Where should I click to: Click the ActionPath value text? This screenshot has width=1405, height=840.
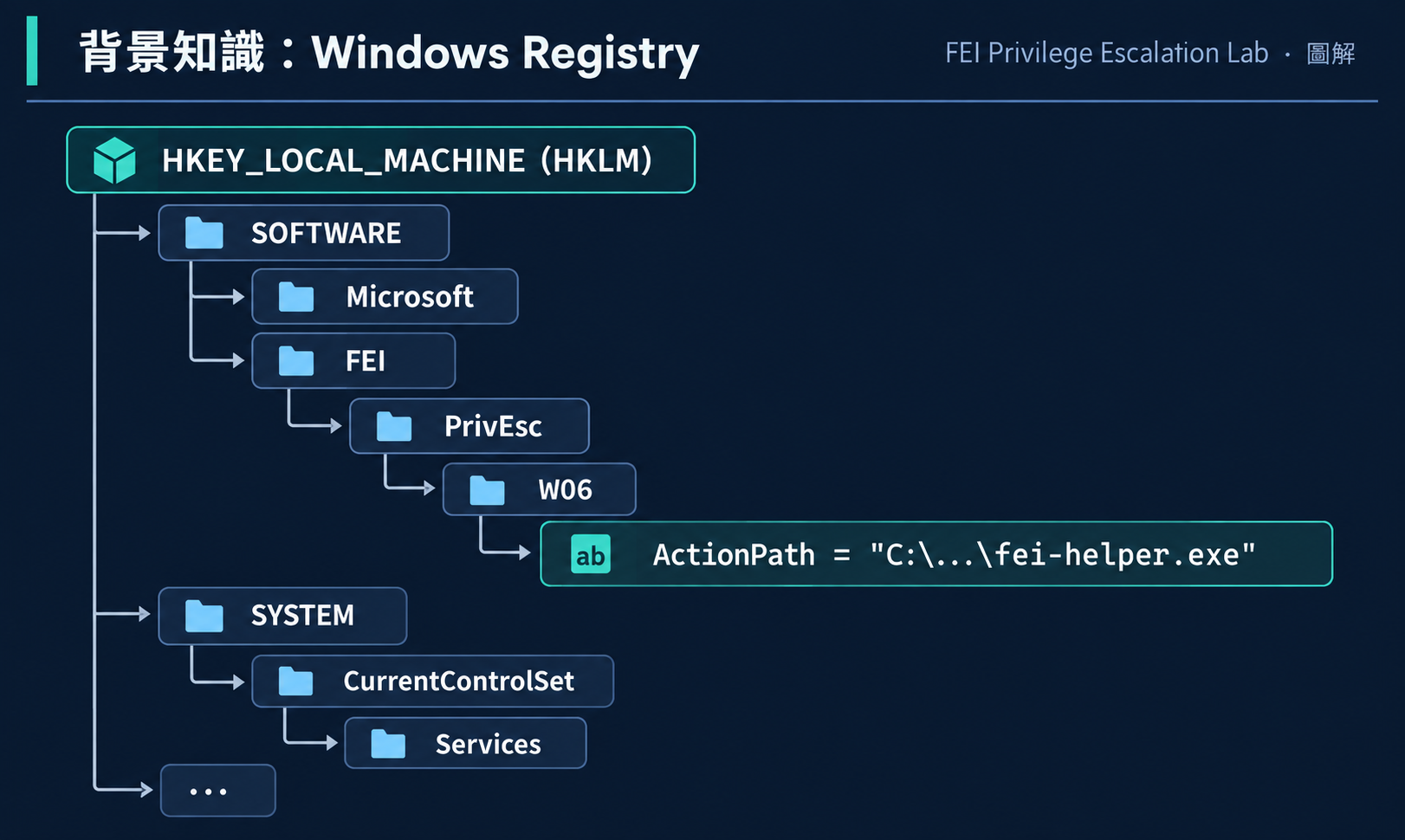coord(955,555)
